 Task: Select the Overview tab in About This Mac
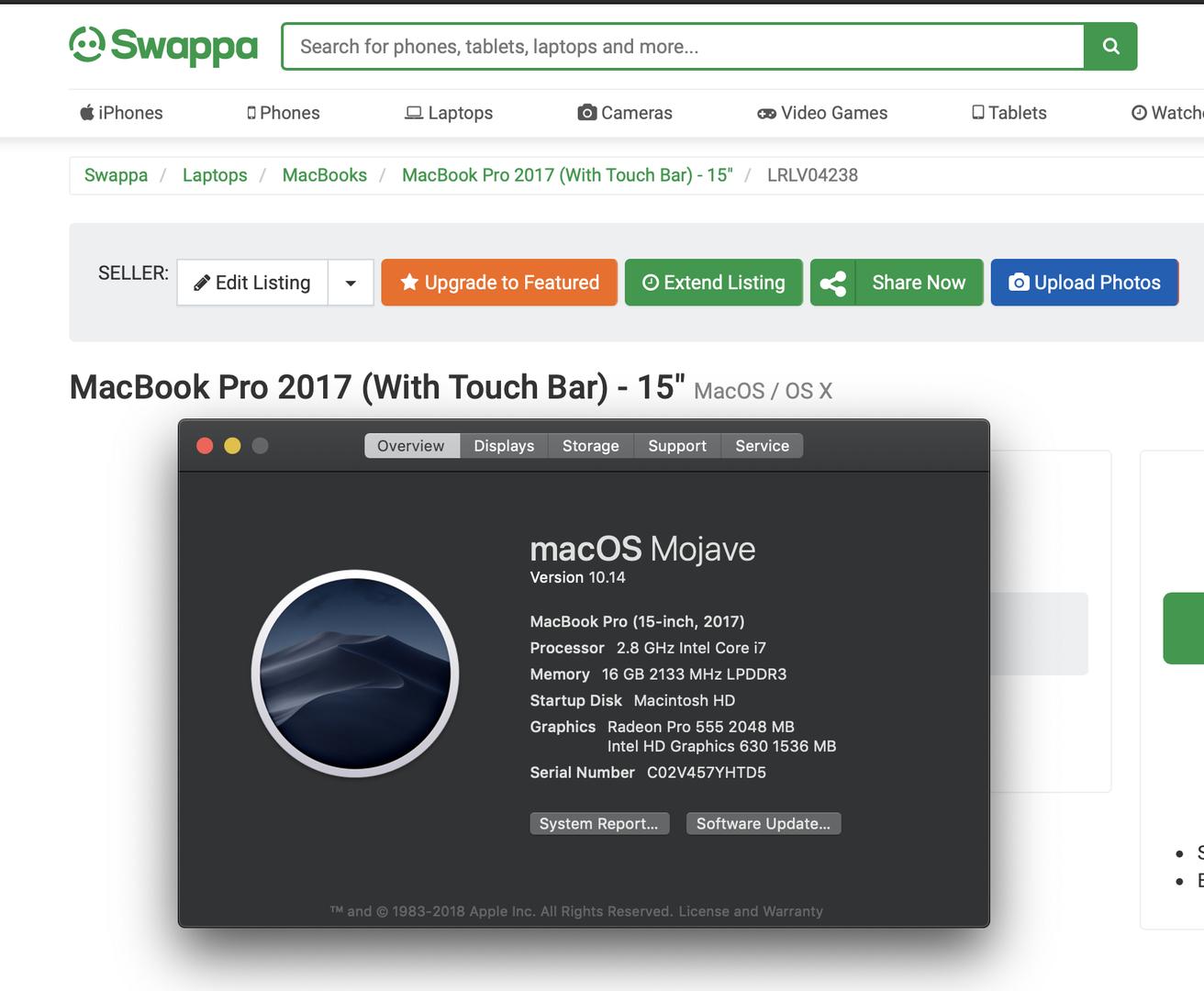[411, 446]
